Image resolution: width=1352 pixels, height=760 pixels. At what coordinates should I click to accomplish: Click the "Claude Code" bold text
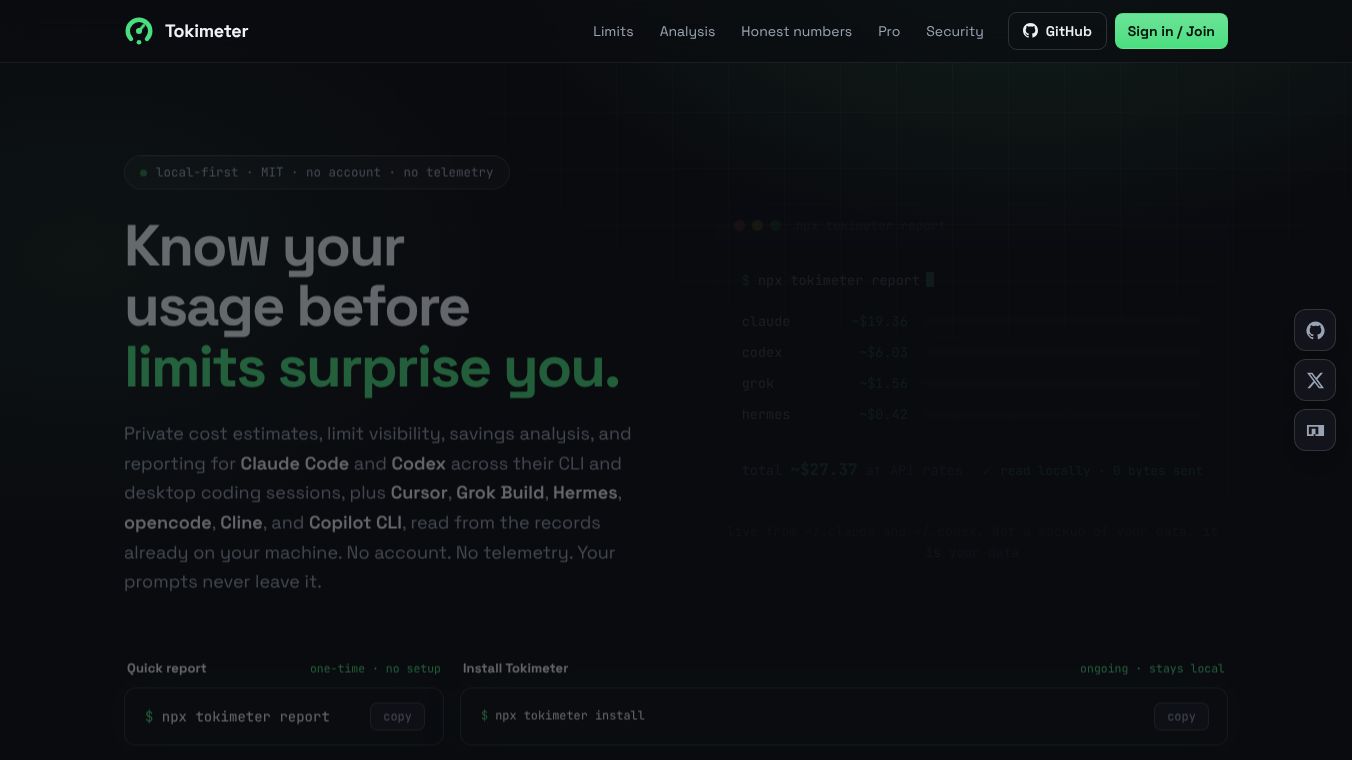coord(295,463)
